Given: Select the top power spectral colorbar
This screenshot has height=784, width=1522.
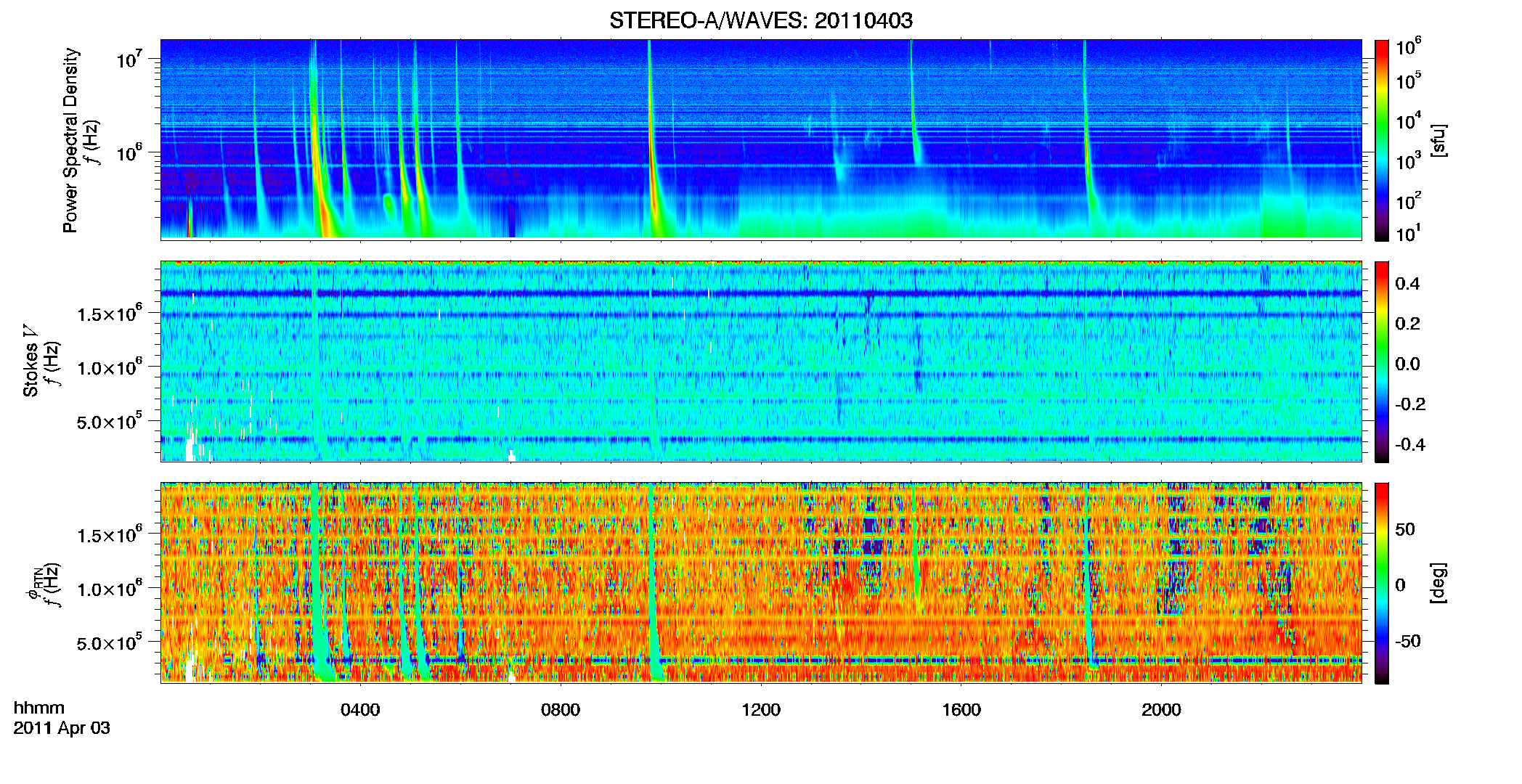Looking at the screenshot, I should pos(1382,140).
